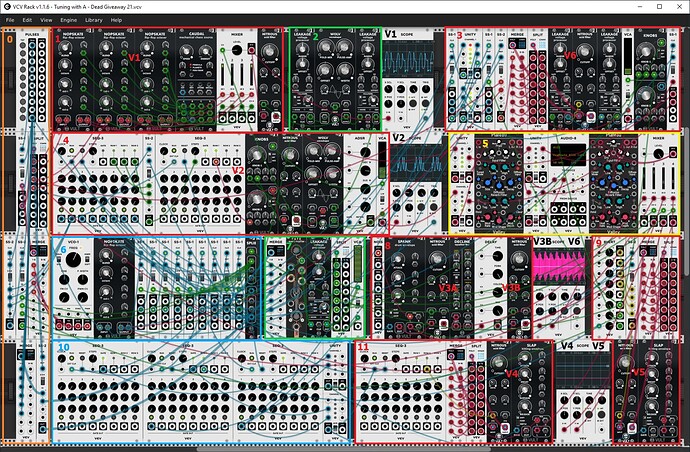This screenshot has height=452, width=690.
Task: Flip step-count switch on SS-2 between the SEQ-3s
Action: pos(149,173)
